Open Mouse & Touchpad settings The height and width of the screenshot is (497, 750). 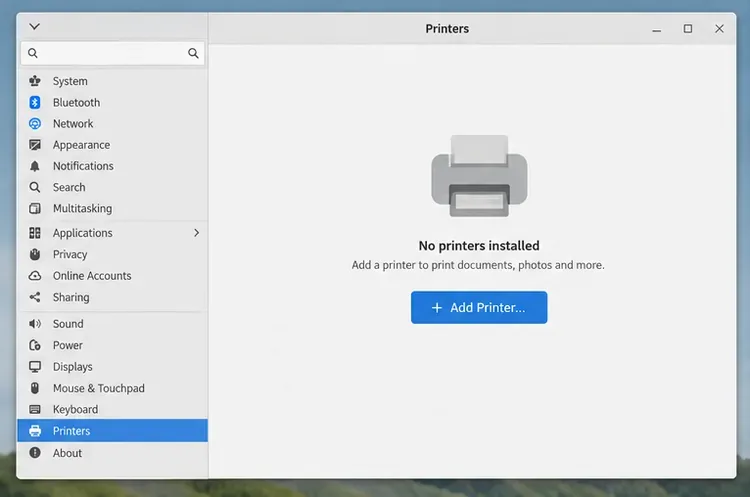point(99,388)
